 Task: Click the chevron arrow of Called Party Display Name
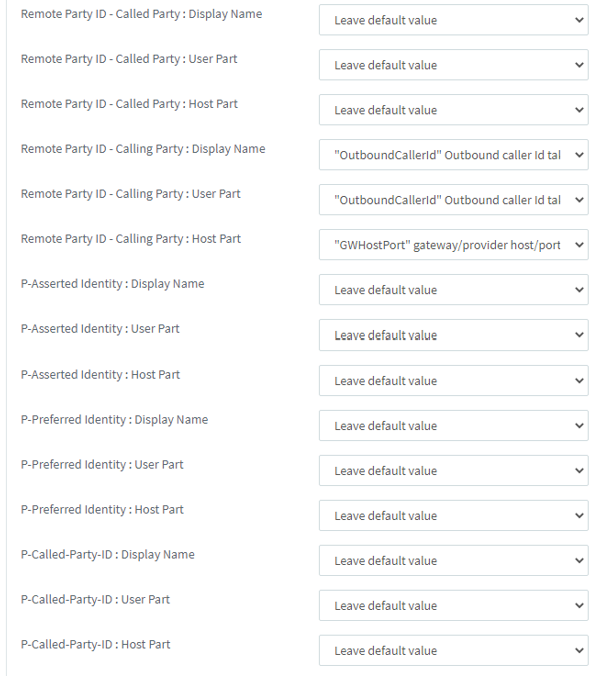coord(579,20)
